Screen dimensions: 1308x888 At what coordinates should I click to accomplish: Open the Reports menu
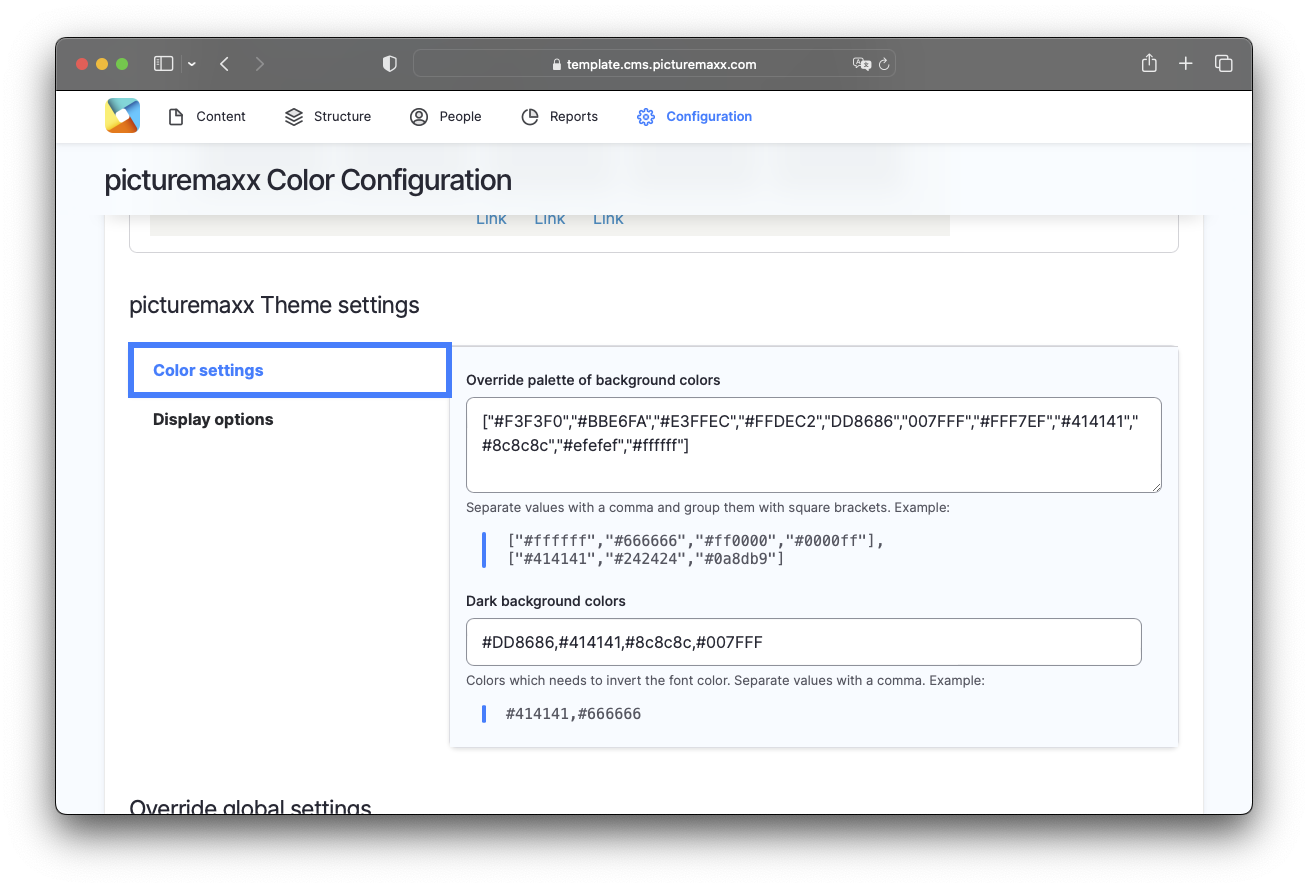tap(559, 117)
